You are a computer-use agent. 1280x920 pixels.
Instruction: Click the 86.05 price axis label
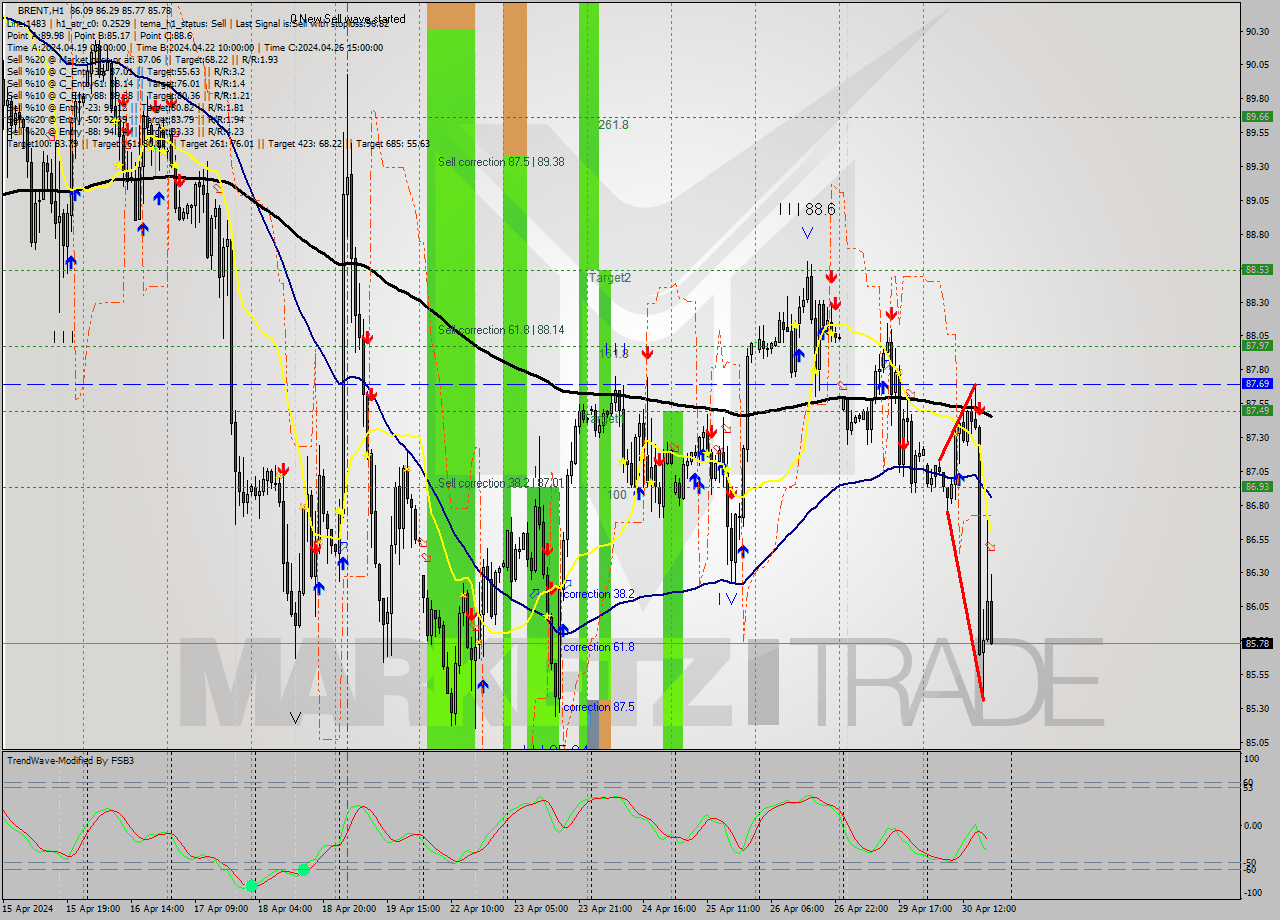click(x=1258, y=608)
